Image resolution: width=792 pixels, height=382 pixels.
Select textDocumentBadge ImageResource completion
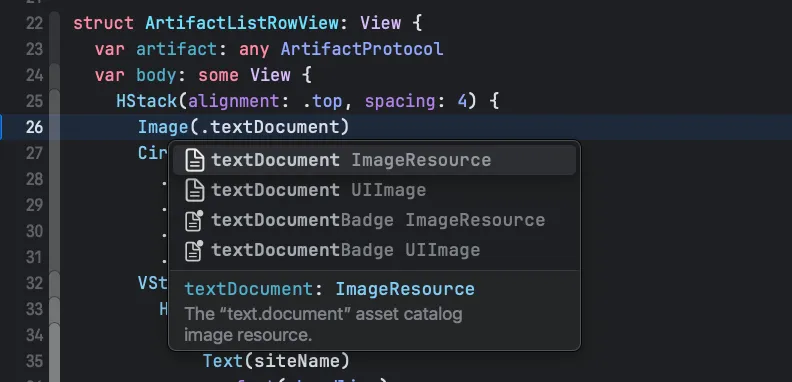coord(374,220)
